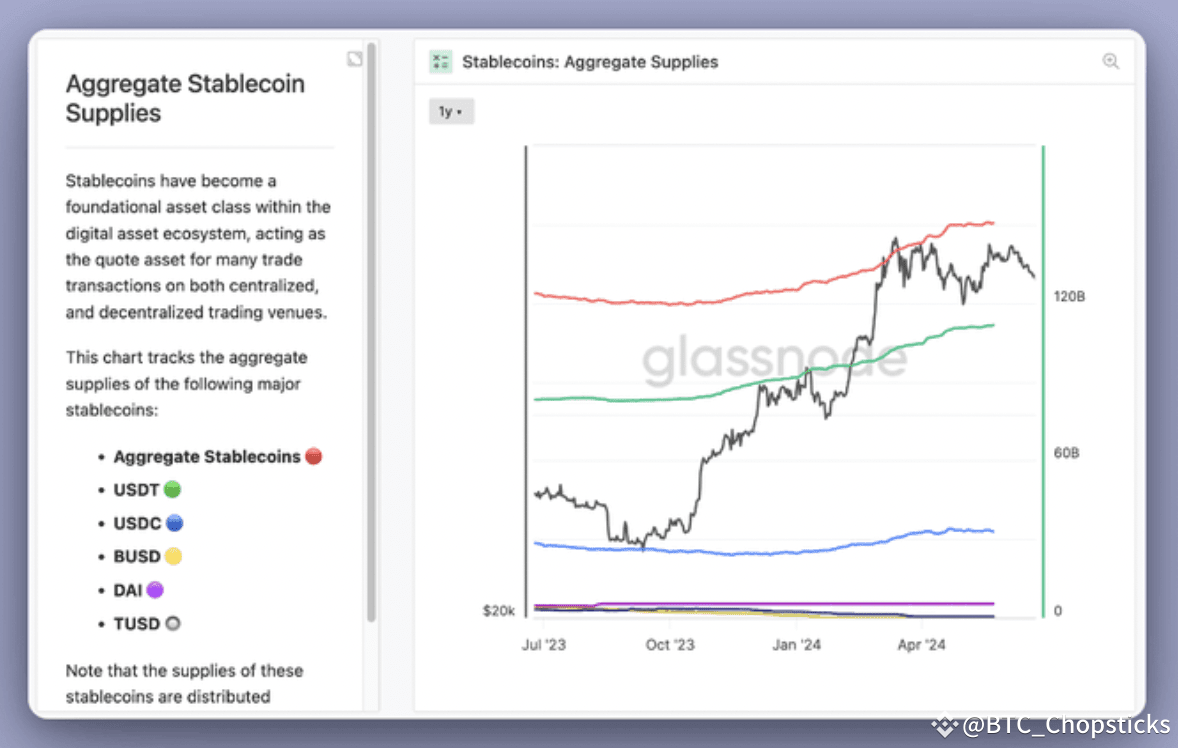
Task: Pick the yellow dot beside BUSD
Action: [x=173, y=556]
